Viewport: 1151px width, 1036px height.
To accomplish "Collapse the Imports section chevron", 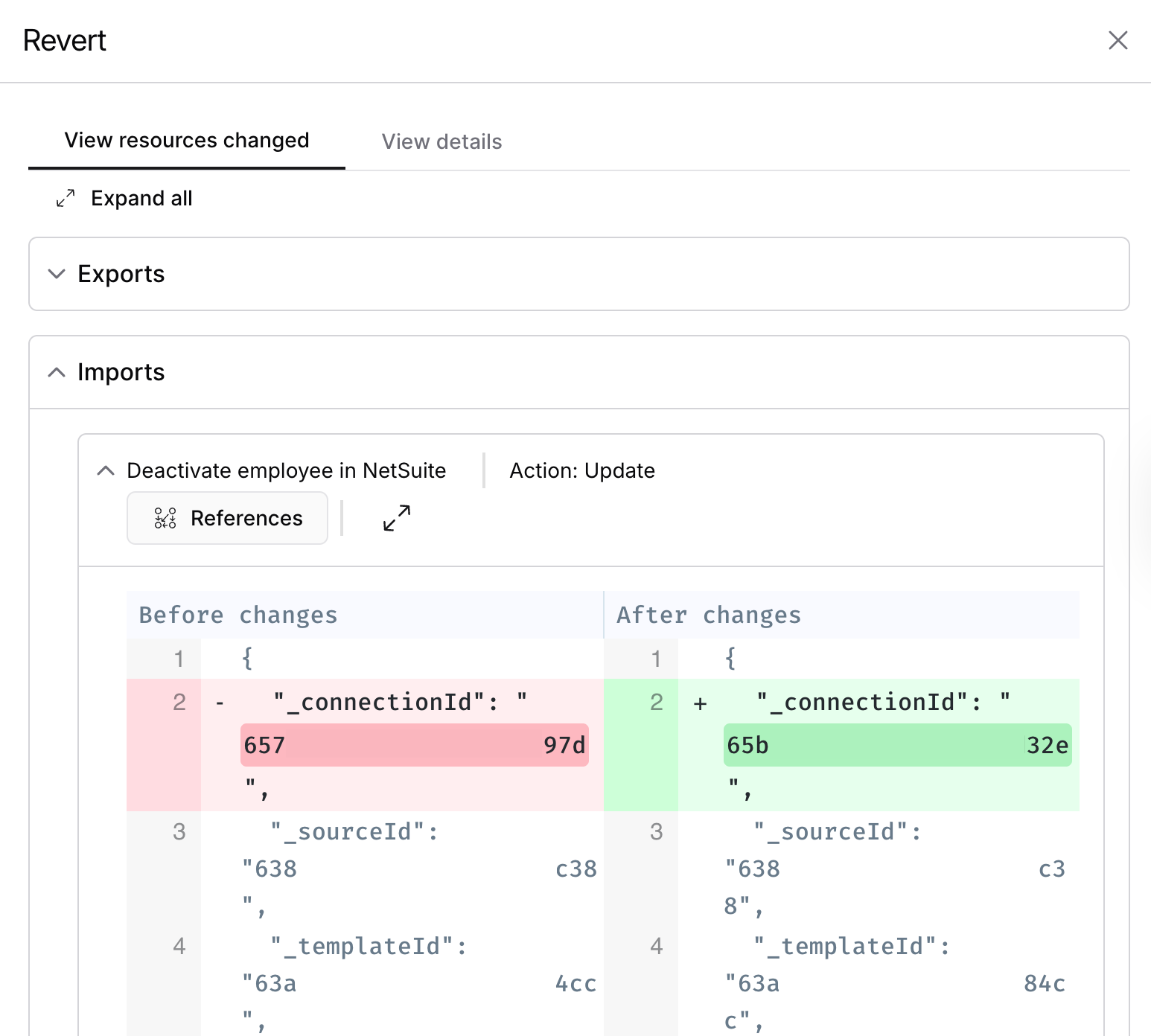I will point(57,372).
